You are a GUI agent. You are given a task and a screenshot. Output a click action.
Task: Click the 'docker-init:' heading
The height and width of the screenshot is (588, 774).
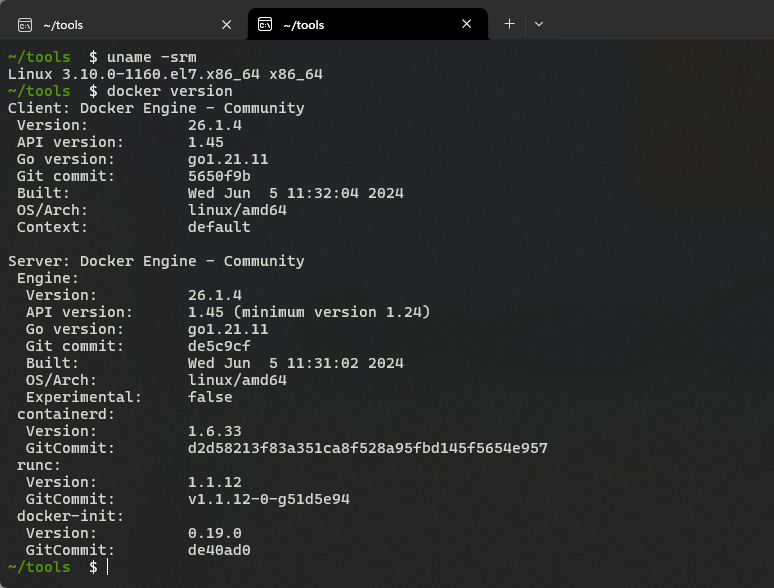coord(70,516)
